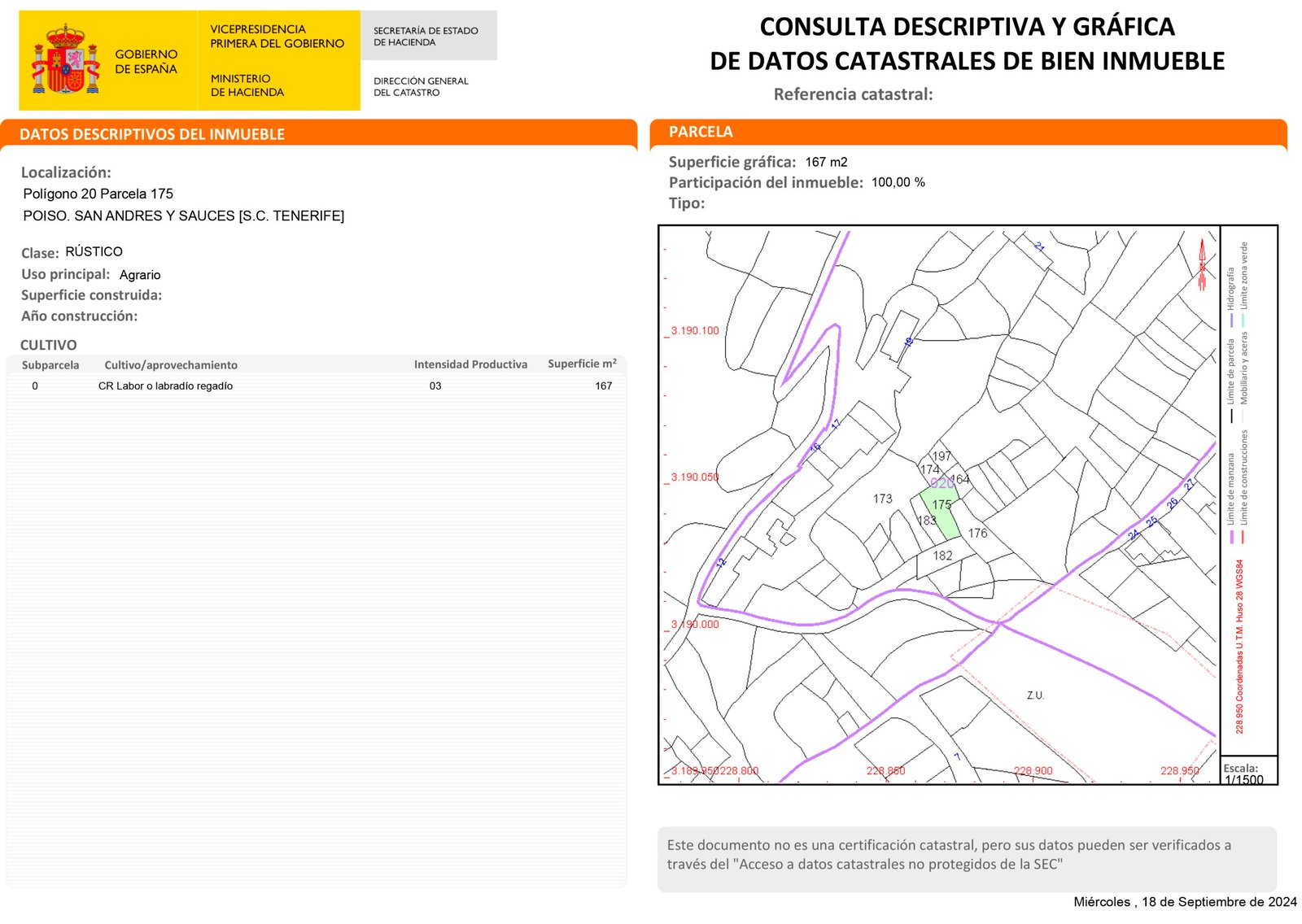This screenshot has height=924, width=1302.
Task: Click the '100,00 %' value
Action: pyautogui.click(x=898, y=182)
